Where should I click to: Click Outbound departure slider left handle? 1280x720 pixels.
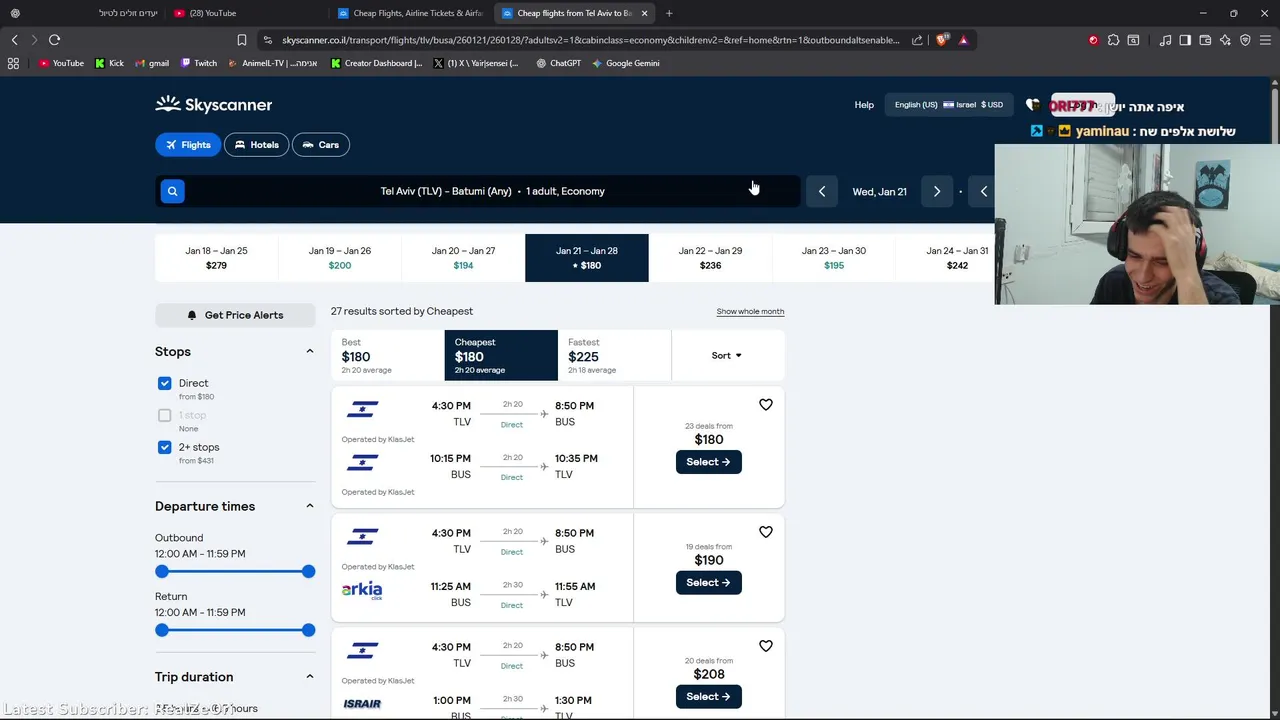click(162, 571)
